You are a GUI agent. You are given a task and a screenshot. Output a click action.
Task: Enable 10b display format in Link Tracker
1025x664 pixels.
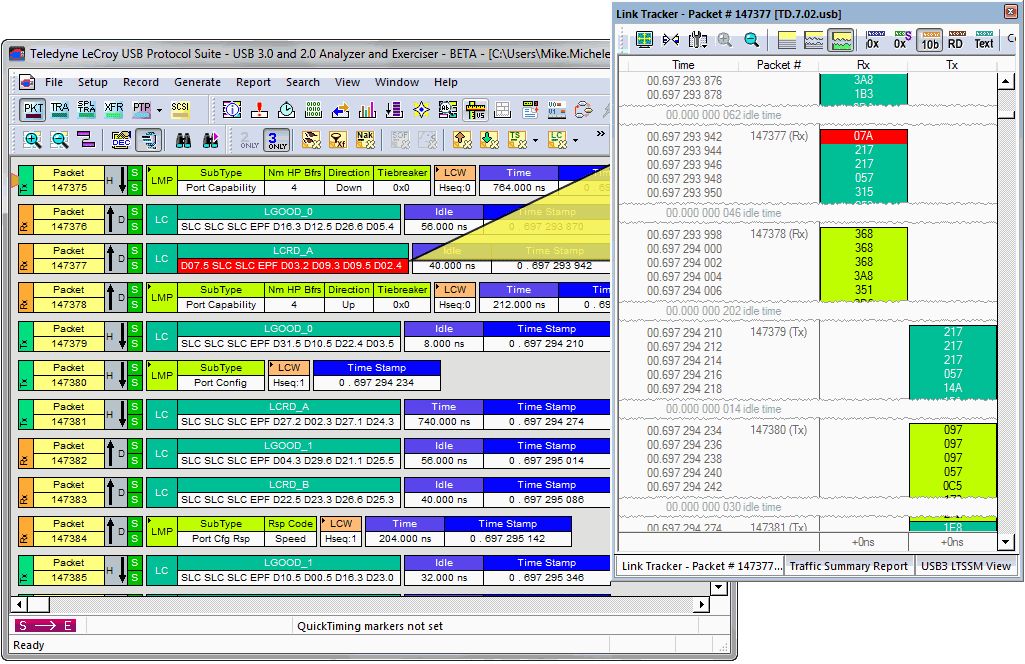(929, 40)
